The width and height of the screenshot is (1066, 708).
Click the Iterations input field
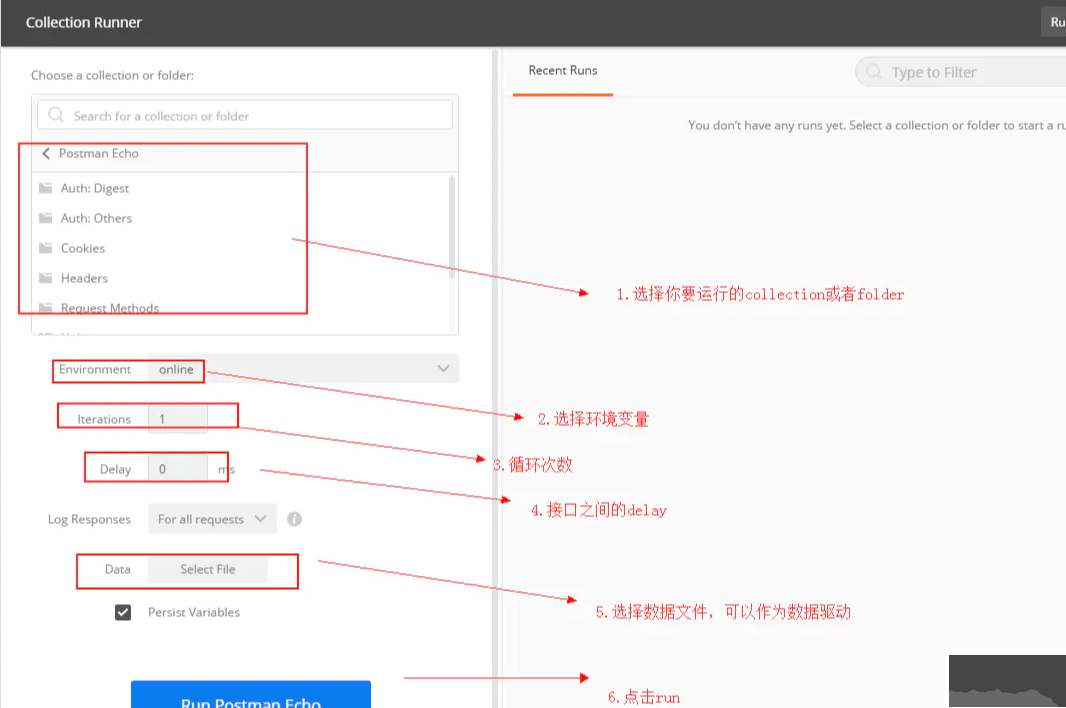point(178,415)
